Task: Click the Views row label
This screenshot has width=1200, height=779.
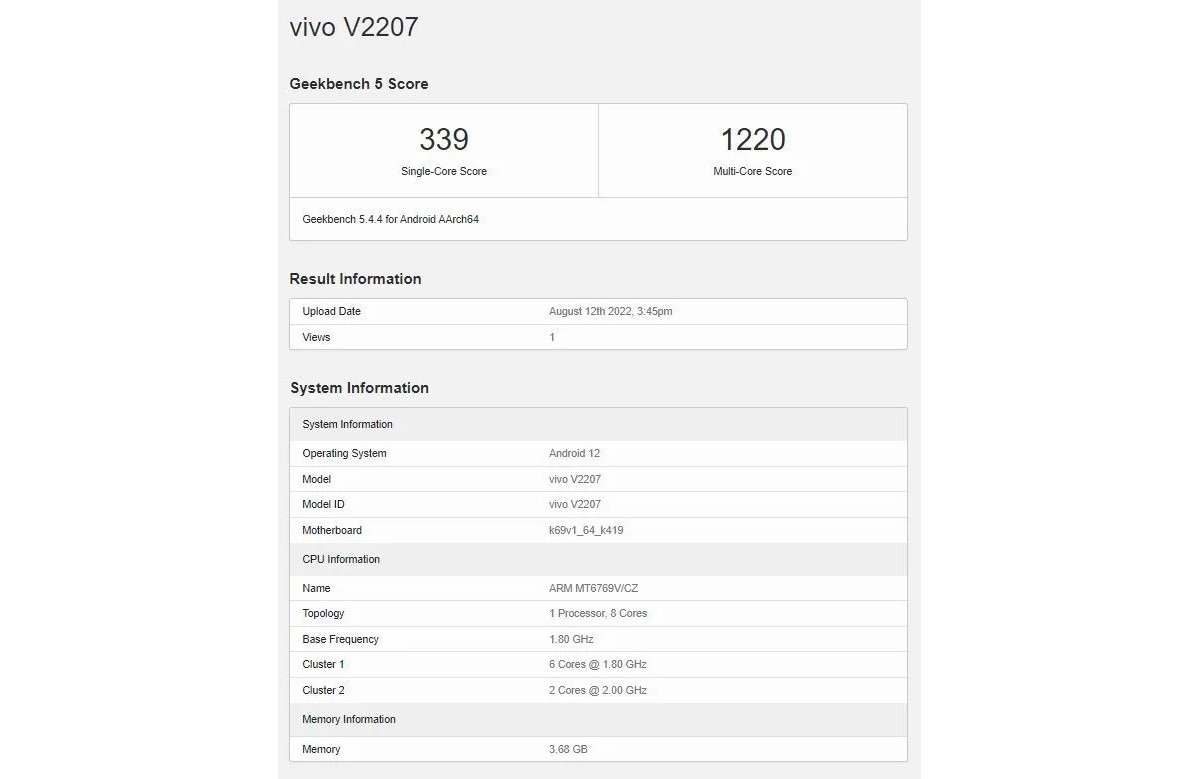Action: point(316,337)
